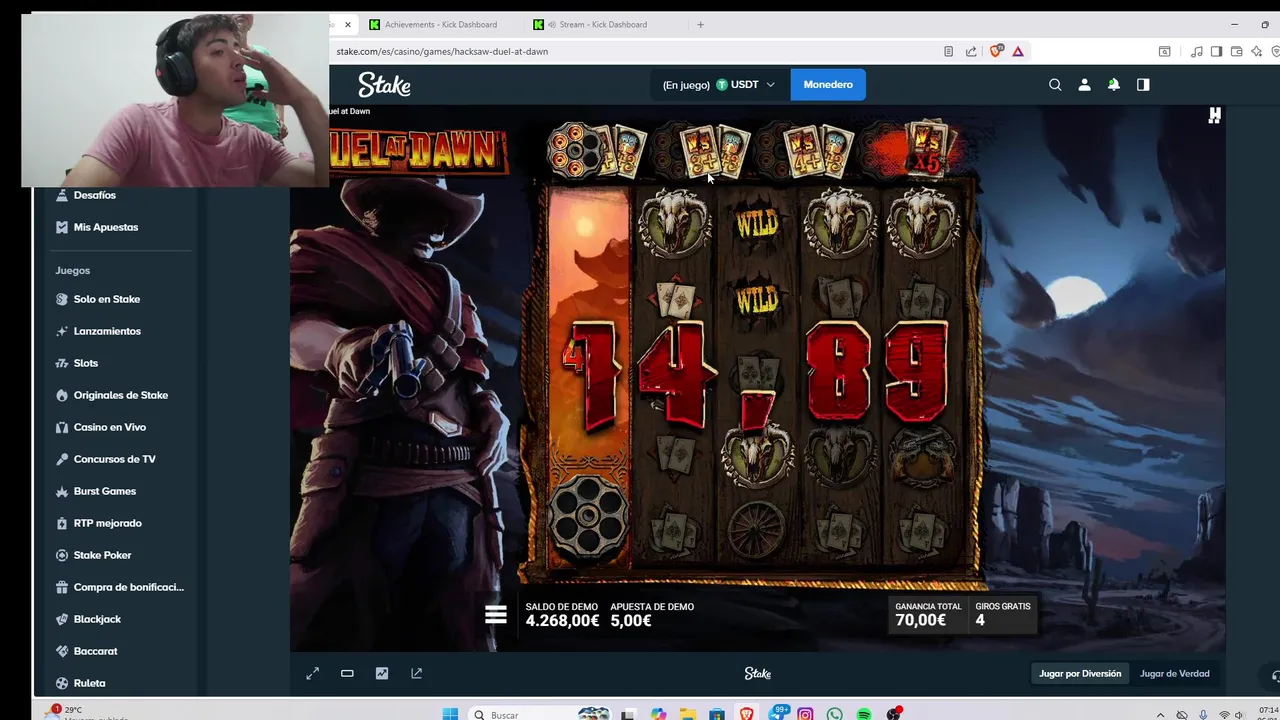Open RTP mejorado category
This screenshot has width=1280, height=720.
pyautogui.click(x=108, y=523)
